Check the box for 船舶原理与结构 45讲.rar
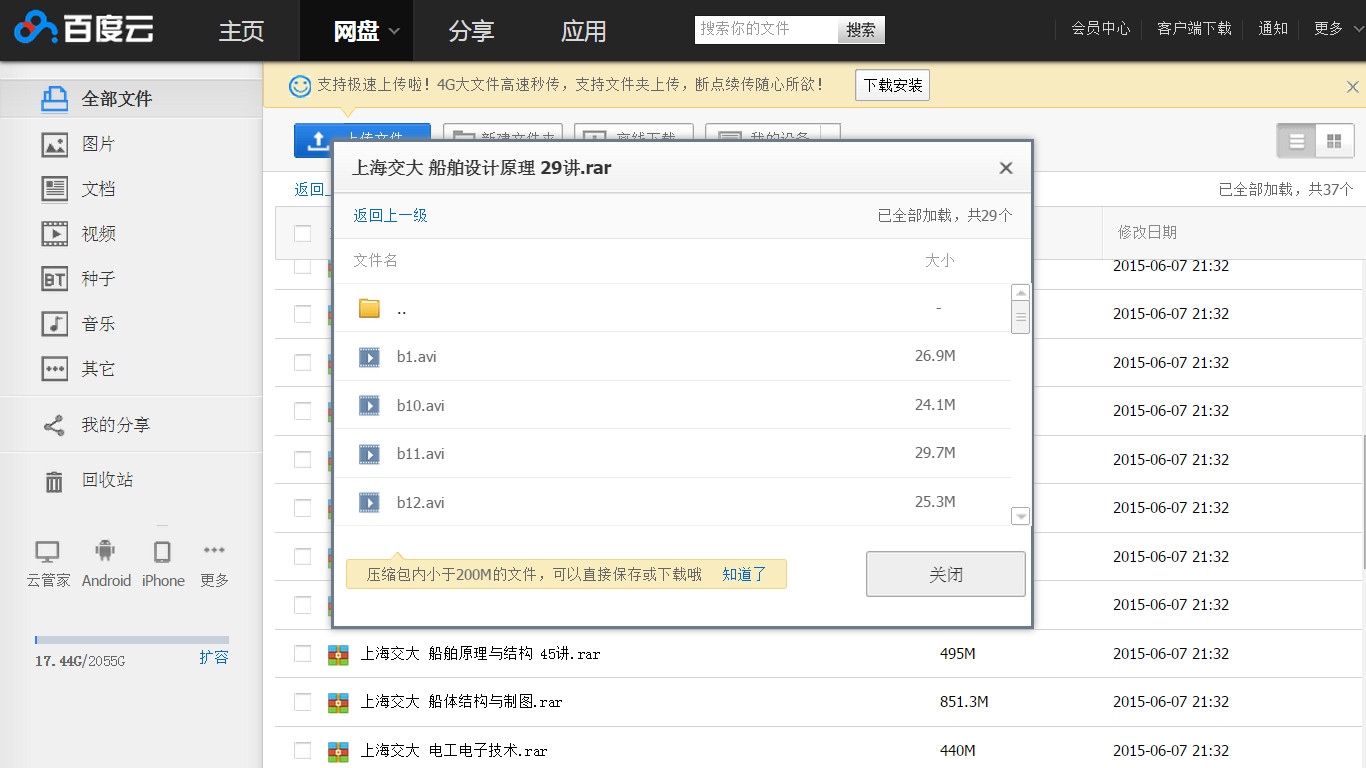This screenshot has height=768, width=1366. tap(302, 653)
